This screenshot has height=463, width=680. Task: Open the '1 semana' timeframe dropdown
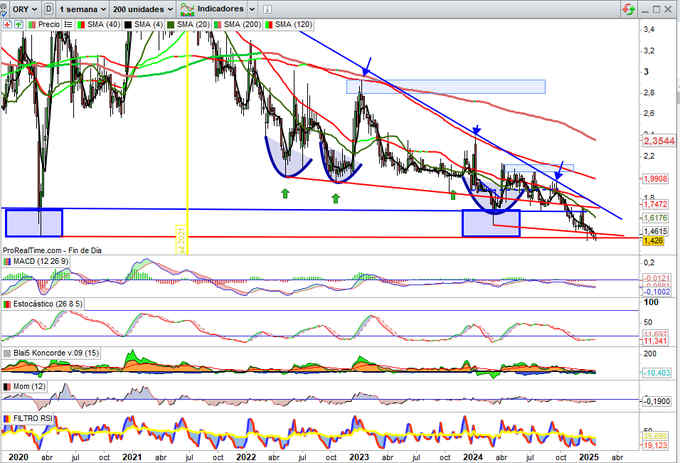82,7
